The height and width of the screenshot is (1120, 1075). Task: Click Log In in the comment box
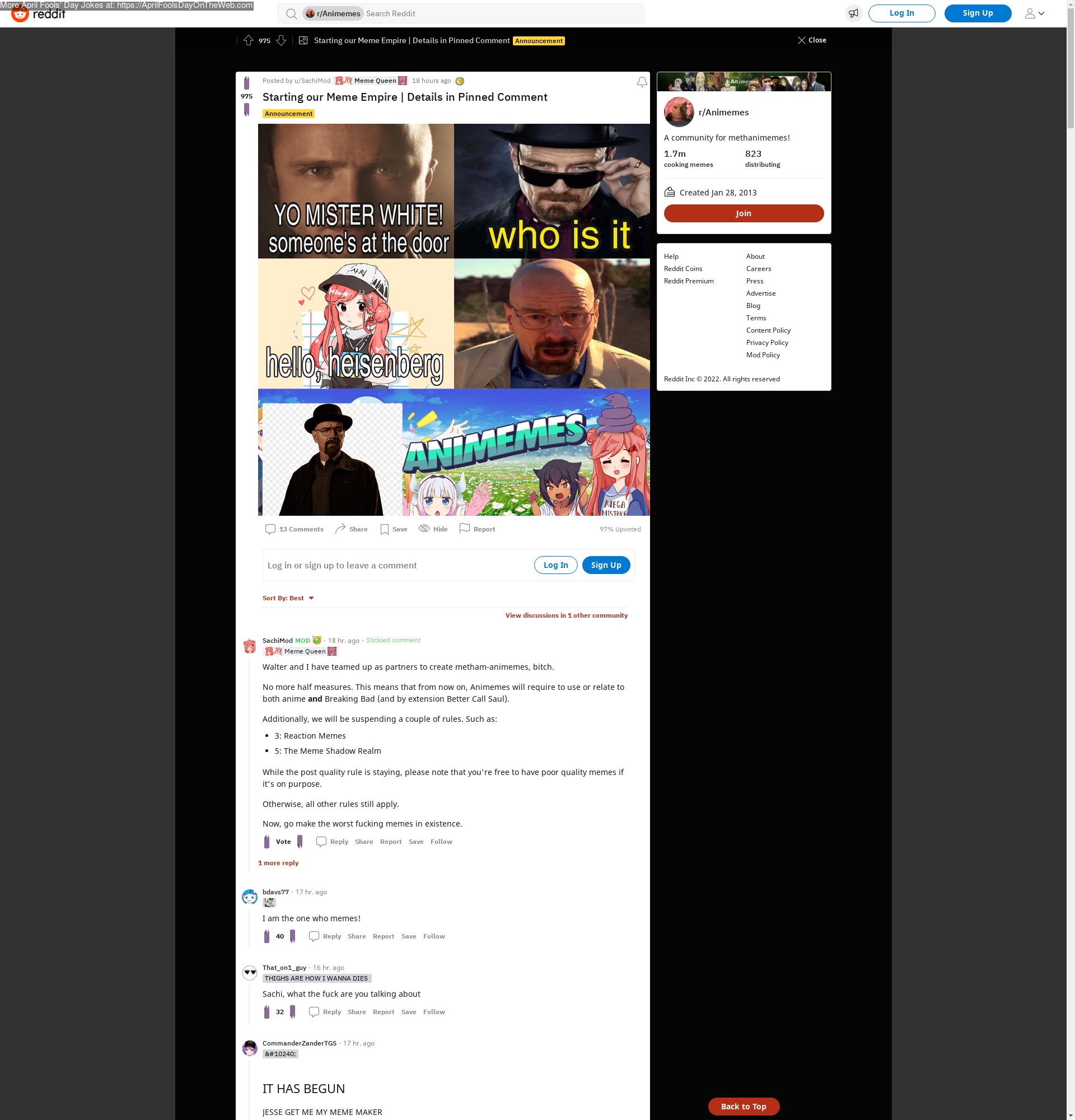555,565
